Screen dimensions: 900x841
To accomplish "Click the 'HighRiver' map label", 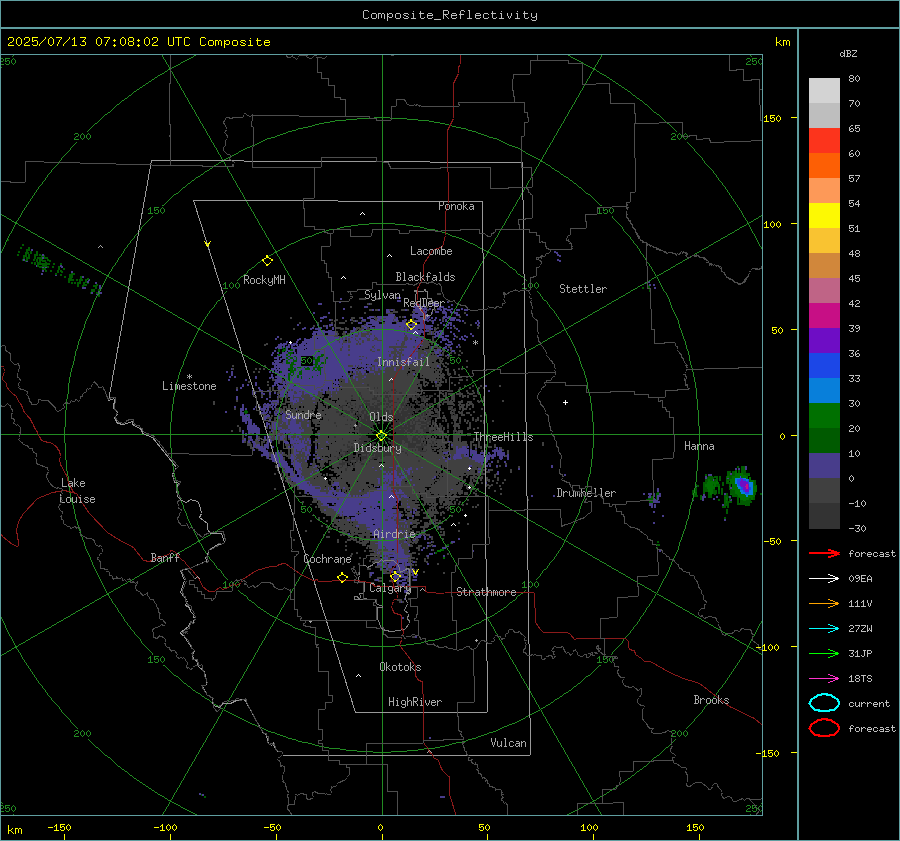I will pyautogui.click(x=415, y=702).
